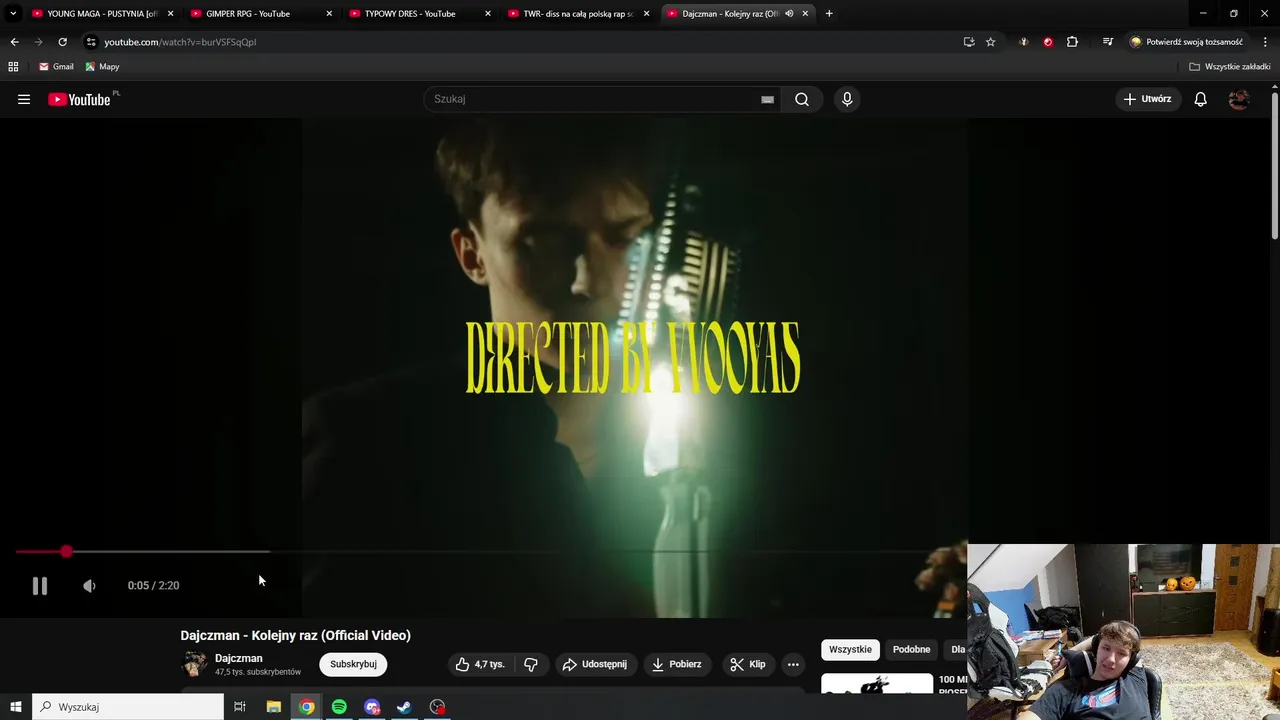Open the Dajczman channel avatar
Image resolution: width=1280 pixels, height=720 pixels.
(x=194, y=664)
